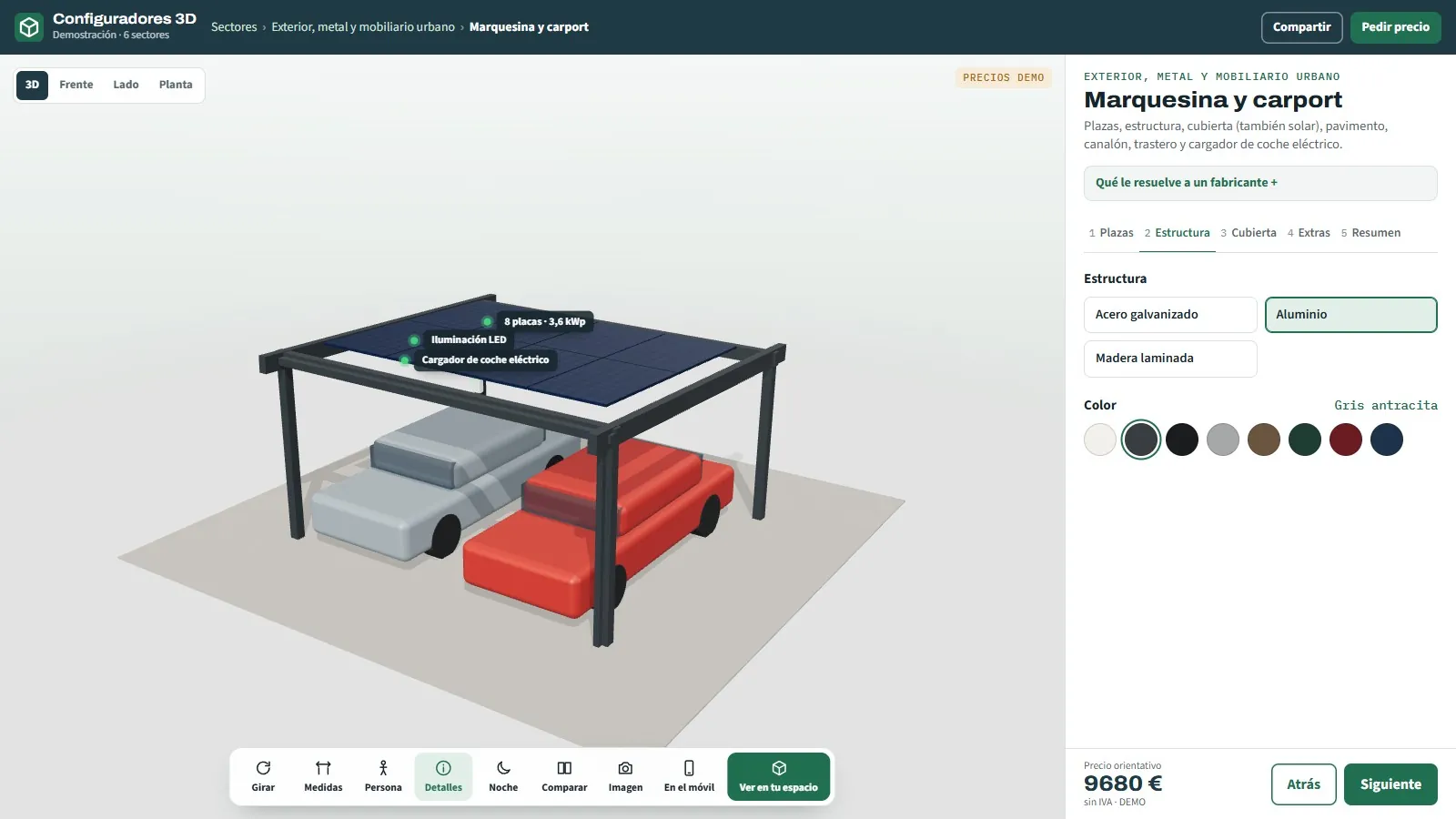Continue with the Siguiente button
The height and width of the screenshot is (819, 1456).
pos(1390,784)
